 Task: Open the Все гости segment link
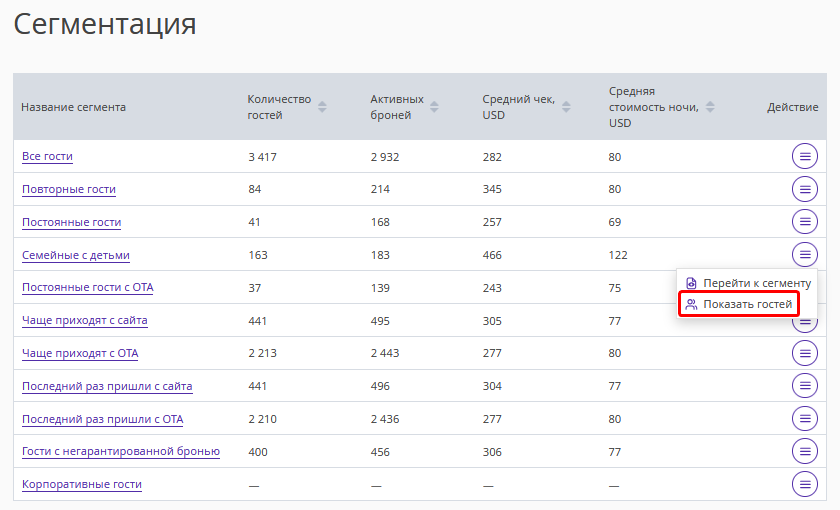[47, 157]
